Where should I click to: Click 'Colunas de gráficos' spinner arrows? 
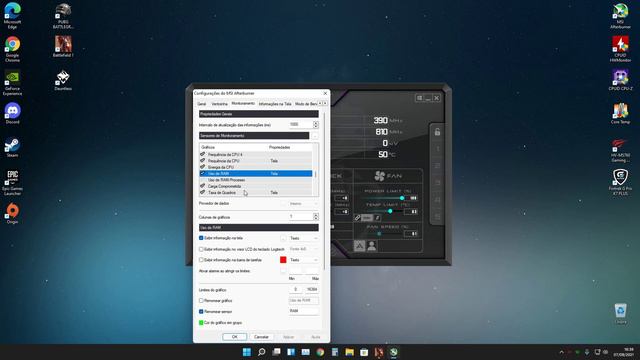(316, 217)
